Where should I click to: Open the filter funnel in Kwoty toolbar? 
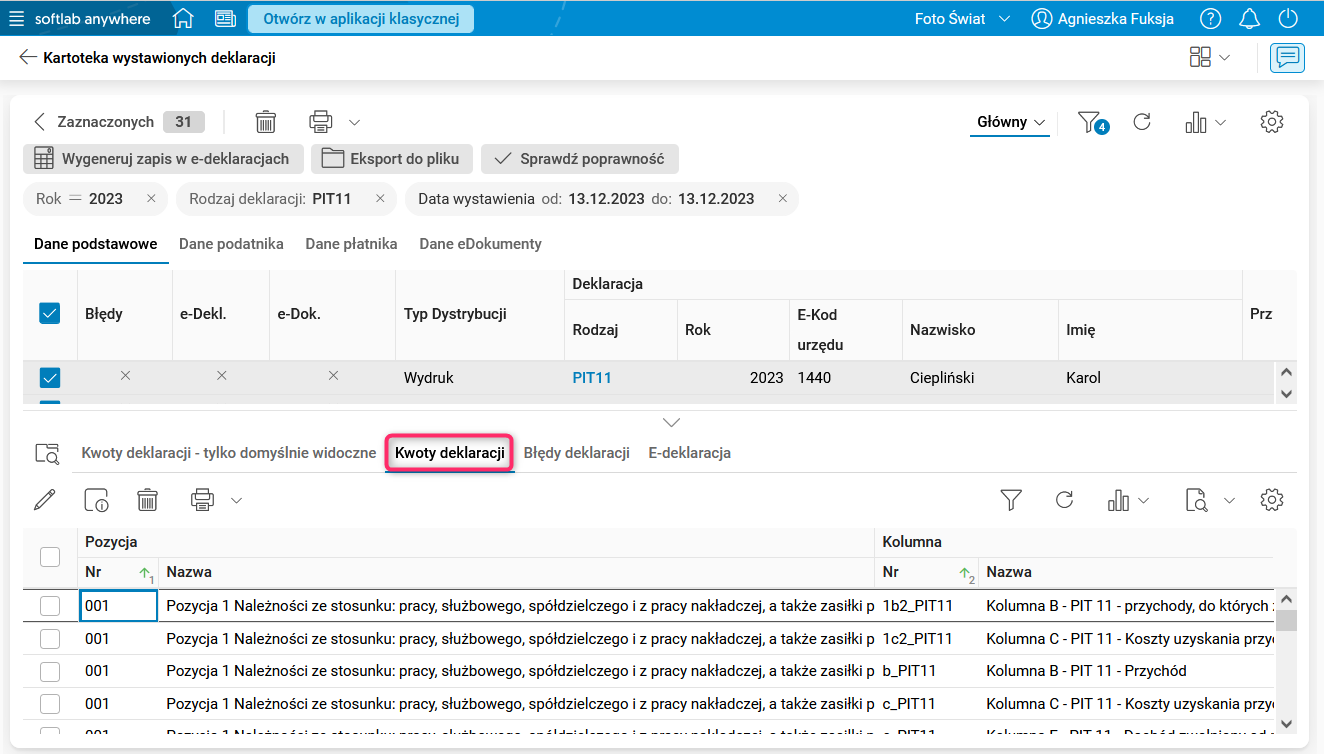coord(1011,500)
